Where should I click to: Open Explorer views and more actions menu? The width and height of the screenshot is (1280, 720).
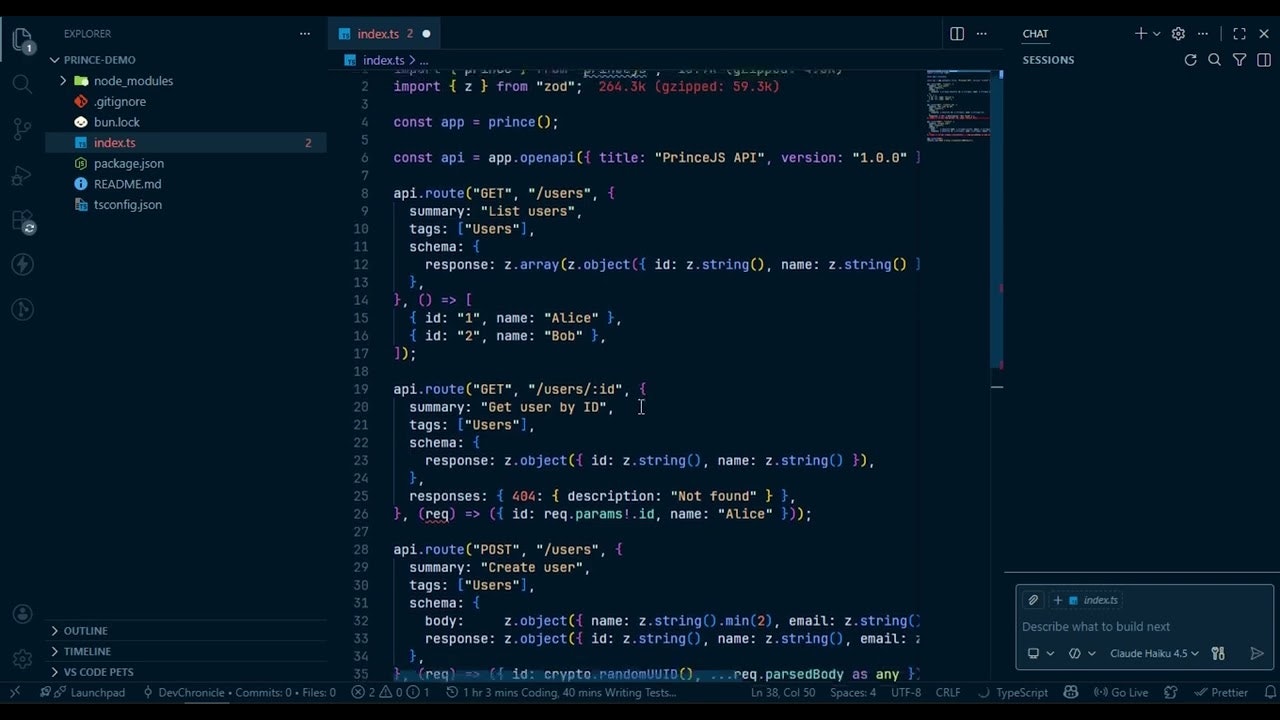(305, 34)
